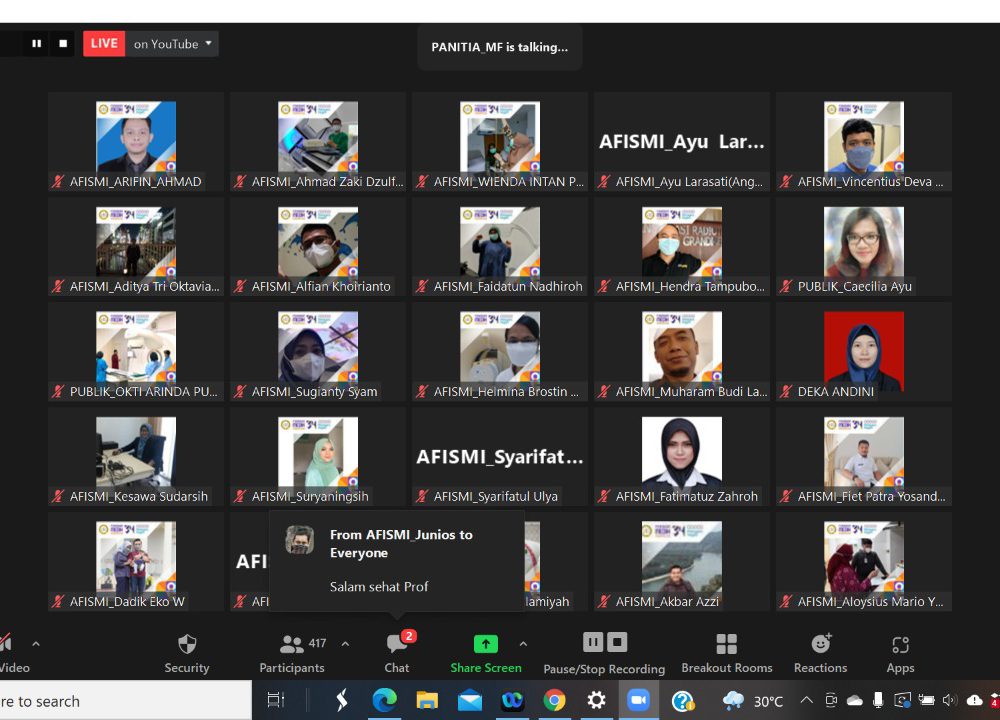The width and height of the screenshot is (1000, 720).
Task: Stop recording using top-left square button
Action: (63, 44)
